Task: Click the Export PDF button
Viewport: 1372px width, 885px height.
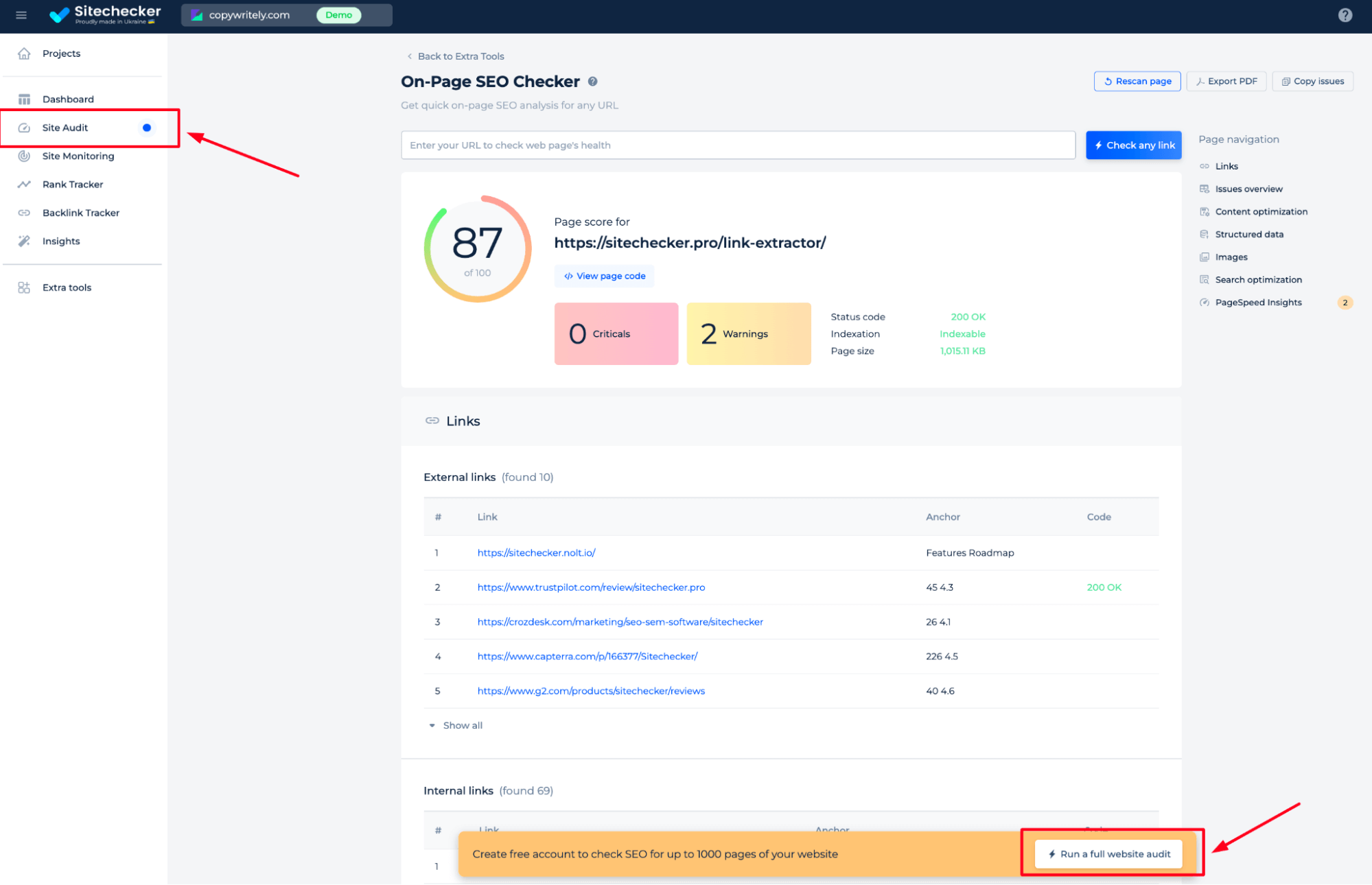Action: (x=1226, y=81)
